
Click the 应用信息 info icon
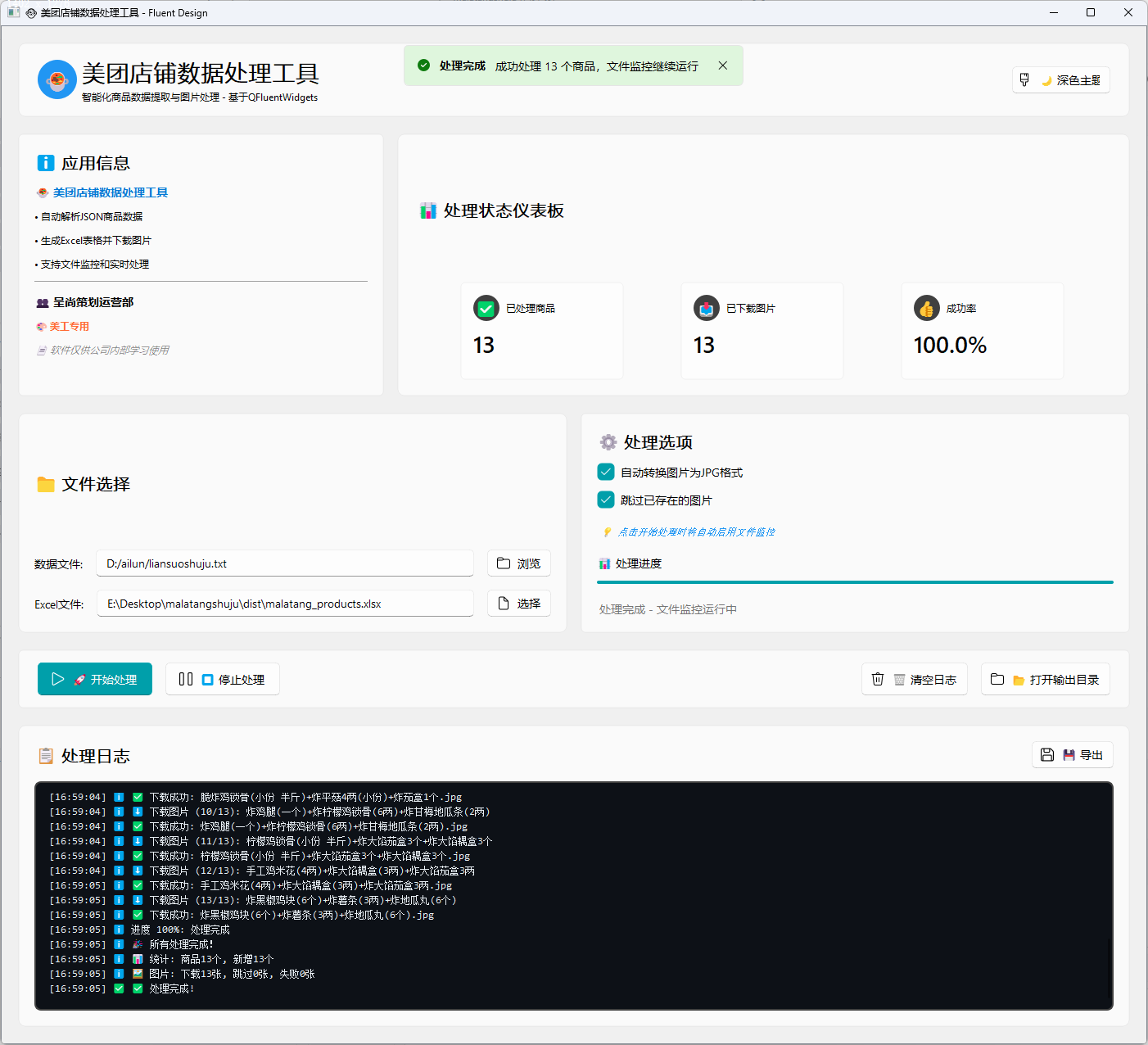[46, 163]
